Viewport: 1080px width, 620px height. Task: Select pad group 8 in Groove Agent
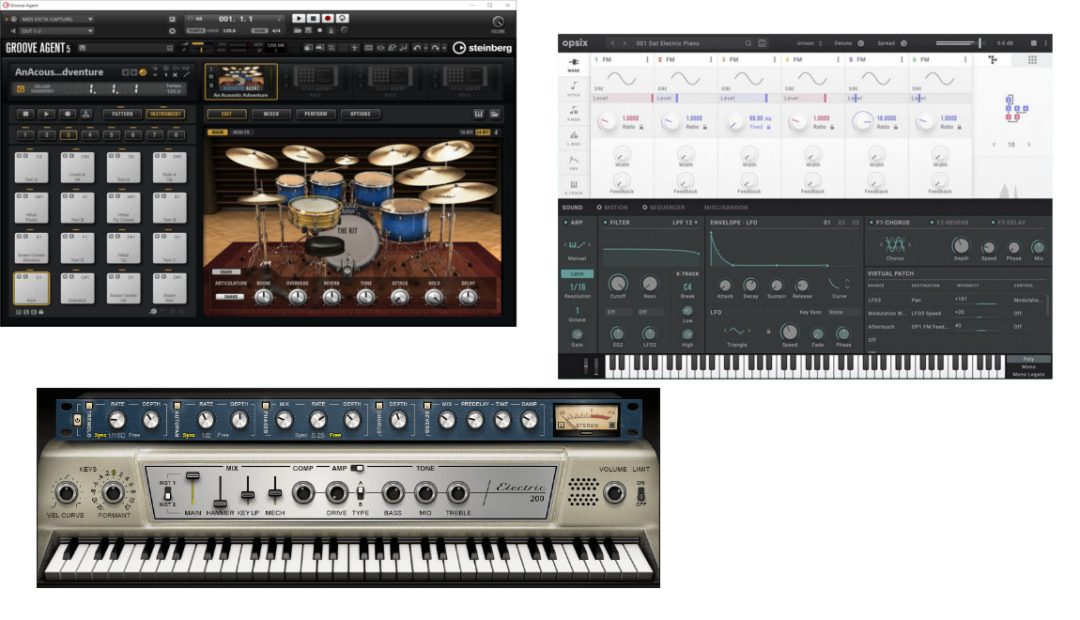[x=176, y=134]
